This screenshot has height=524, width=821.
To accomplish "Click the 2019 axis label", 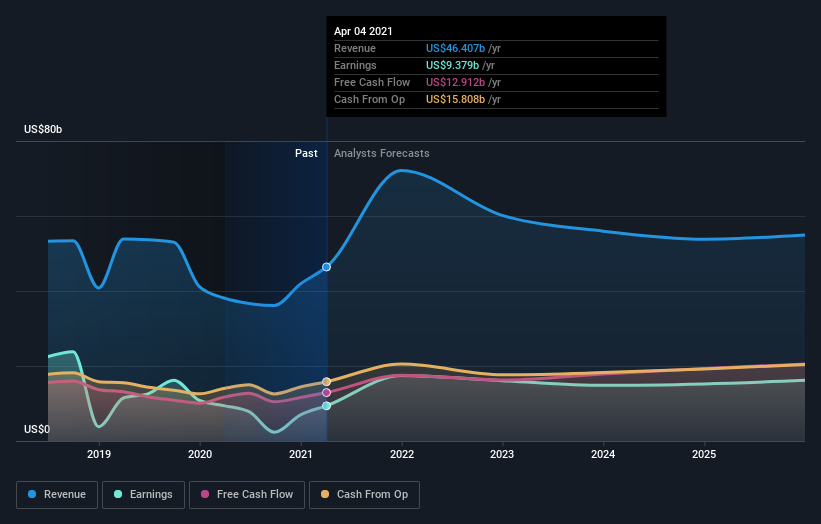I will (99, 454).
